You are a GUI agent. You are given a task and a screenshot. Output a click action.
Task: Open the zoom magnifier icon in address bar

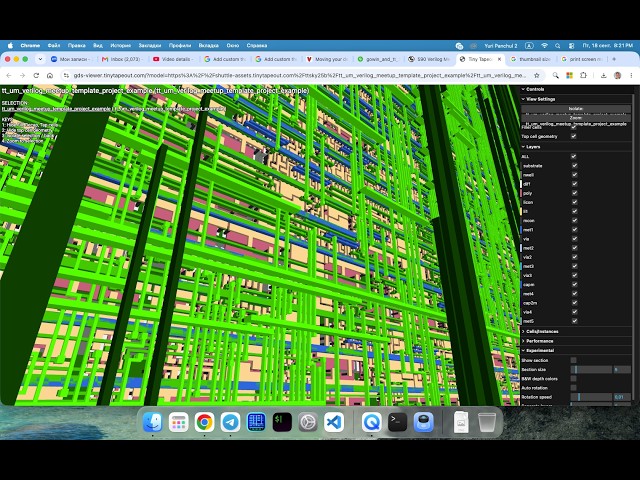point(556,76)
